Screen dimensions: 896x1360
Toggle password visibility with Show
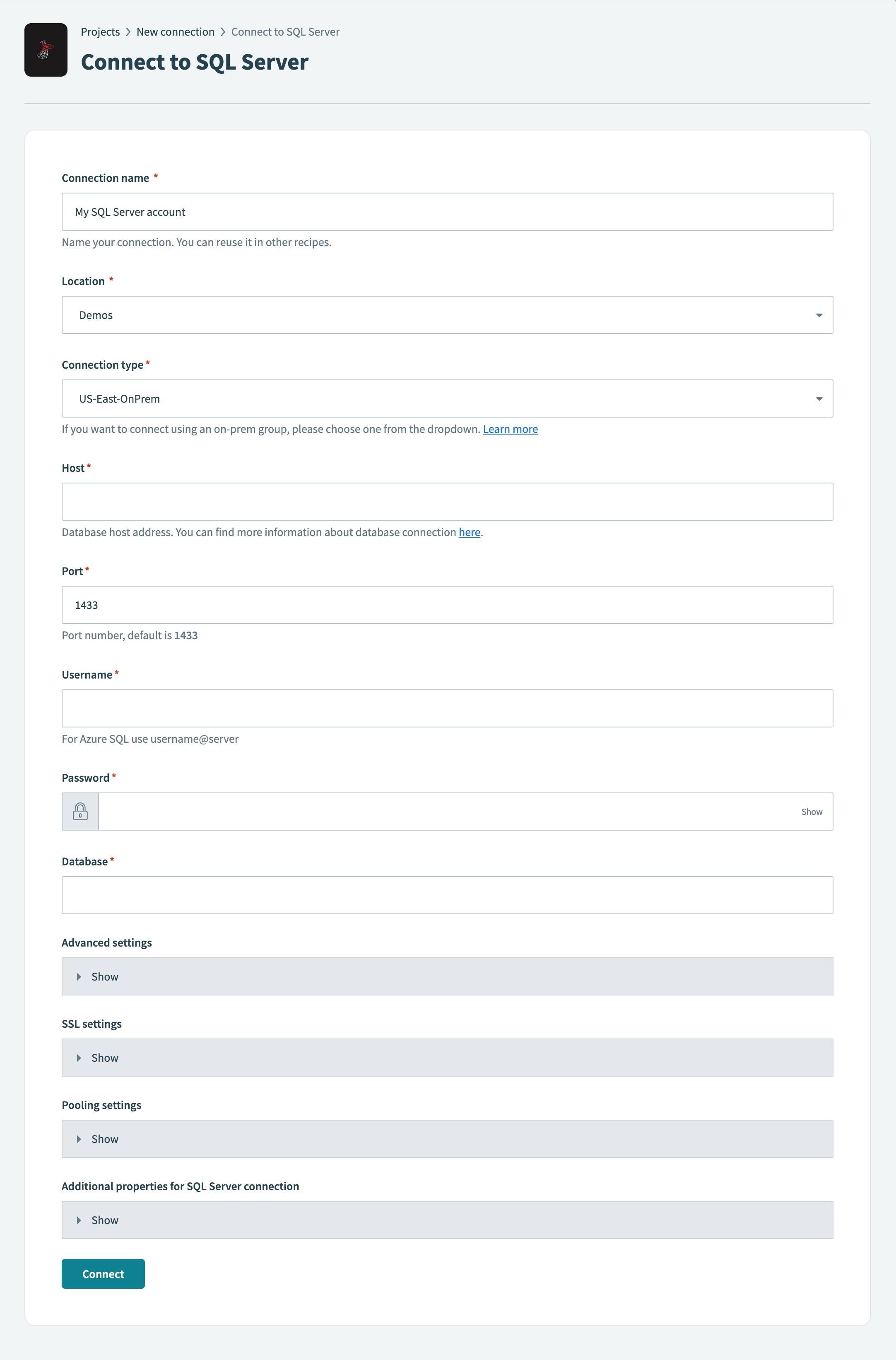pos(812,812)
